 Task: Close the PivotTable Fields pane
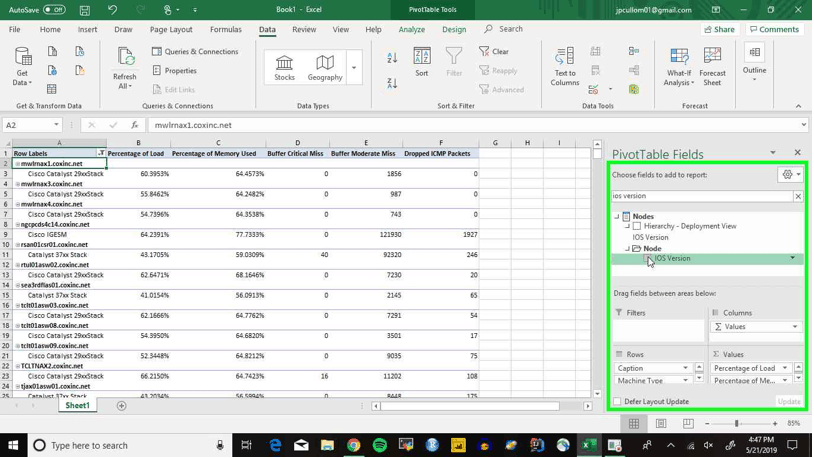pos(797,152)
